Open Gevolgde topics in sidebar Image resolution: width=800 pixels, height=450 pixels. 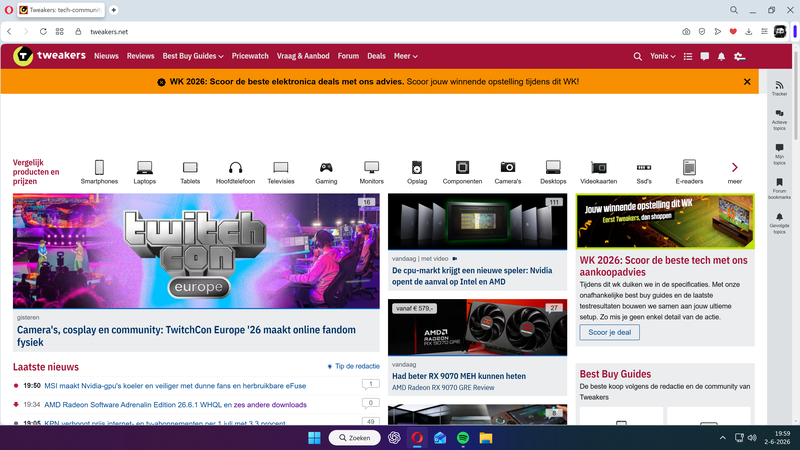pyautogui.click(x=779, y=223)
